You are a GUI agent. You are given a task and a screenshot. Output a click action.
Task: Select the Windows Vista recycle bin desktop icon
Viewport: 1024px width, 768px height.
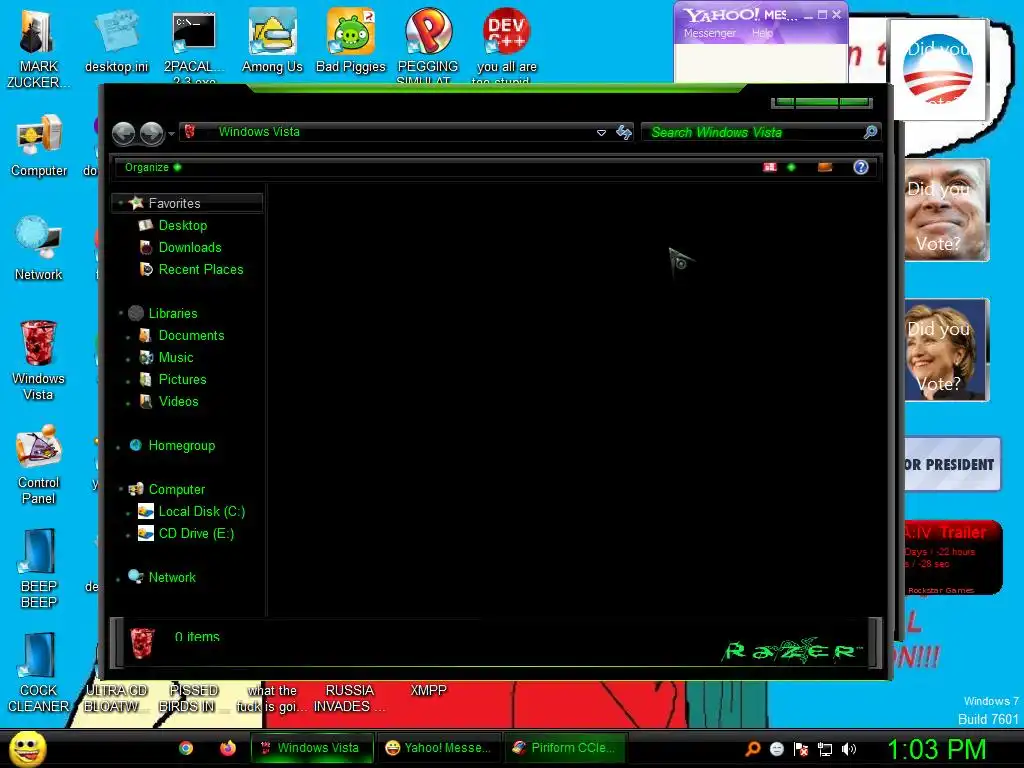coord(39,360)
